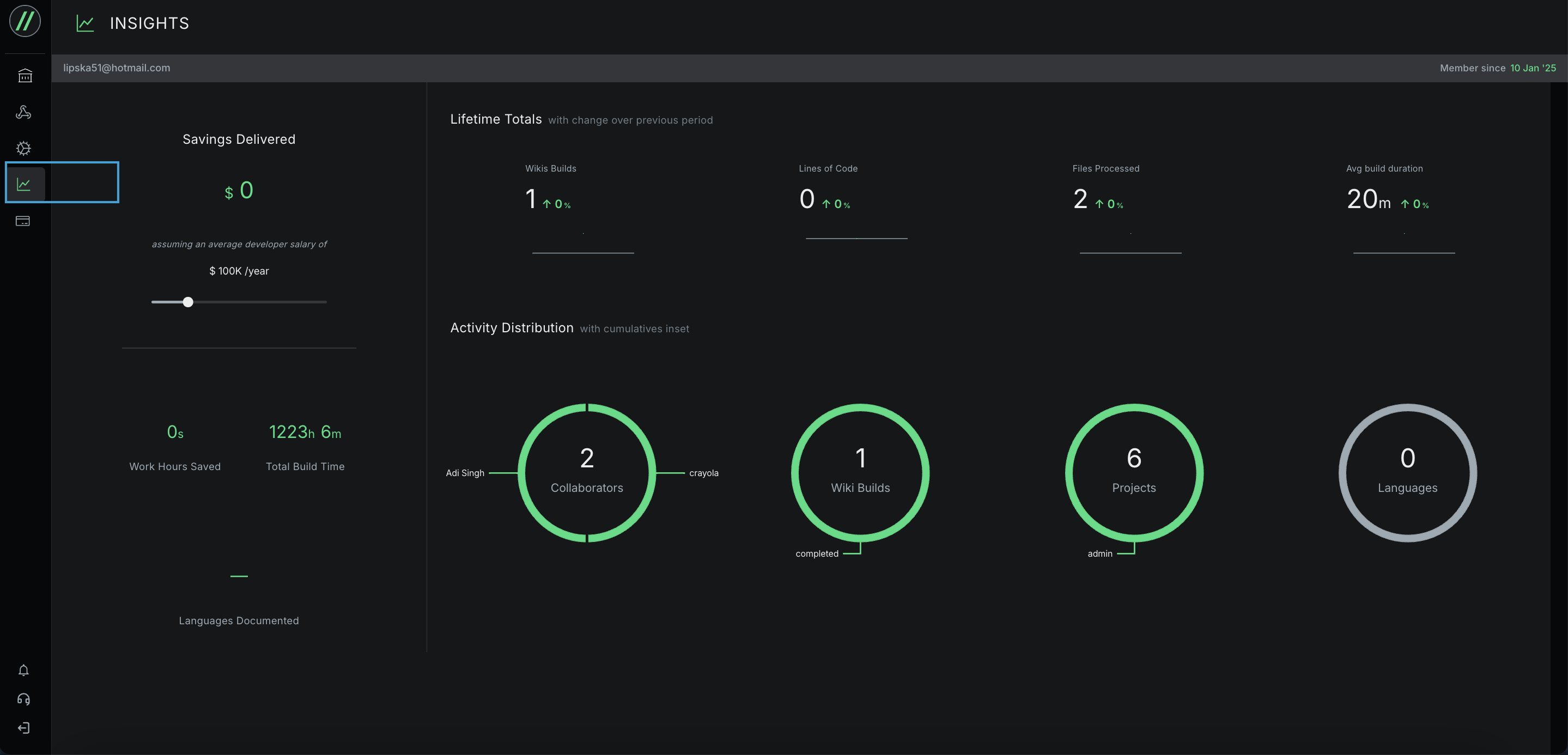Click the Collaborators donut chart

pyautogui.click(x=587, y=473)
